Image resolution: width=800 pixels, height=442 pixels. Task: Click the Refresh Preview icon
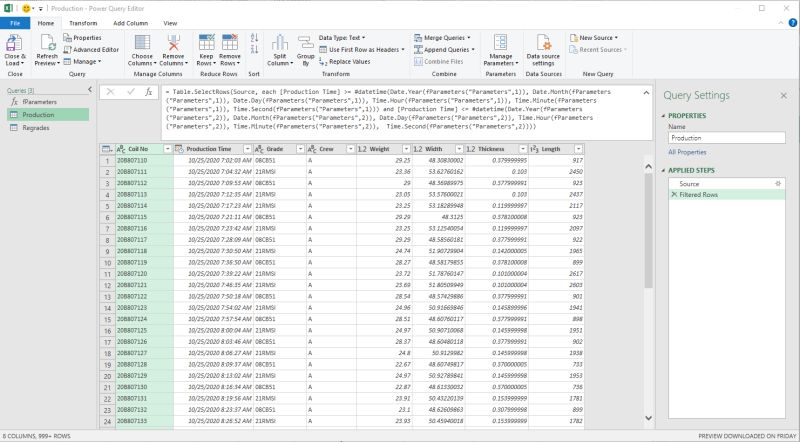click(47, 44)
